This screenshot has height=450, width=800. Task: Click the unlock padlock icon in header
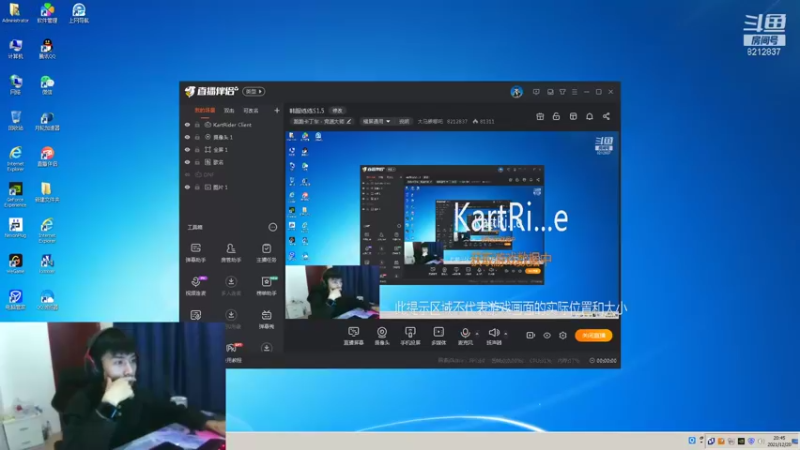pyautogui.click(x=556, y=116)
